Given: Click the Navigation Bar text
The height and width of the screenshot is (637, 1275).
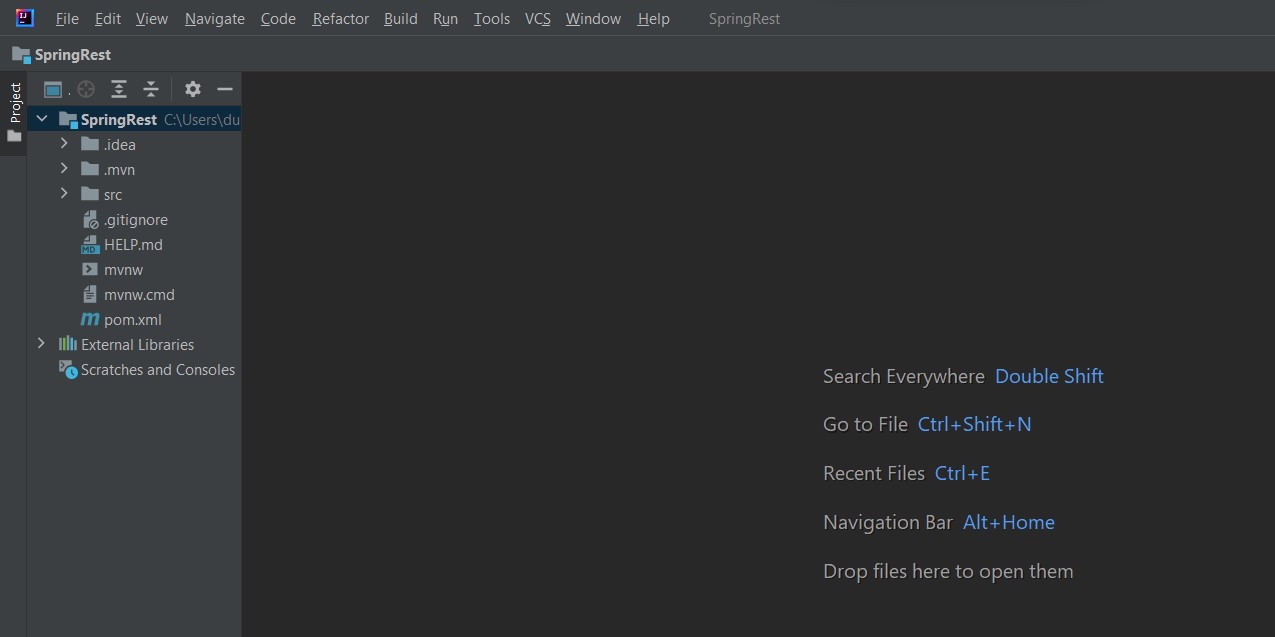Looking at the screenshot, I should click(x=888, y=522).
